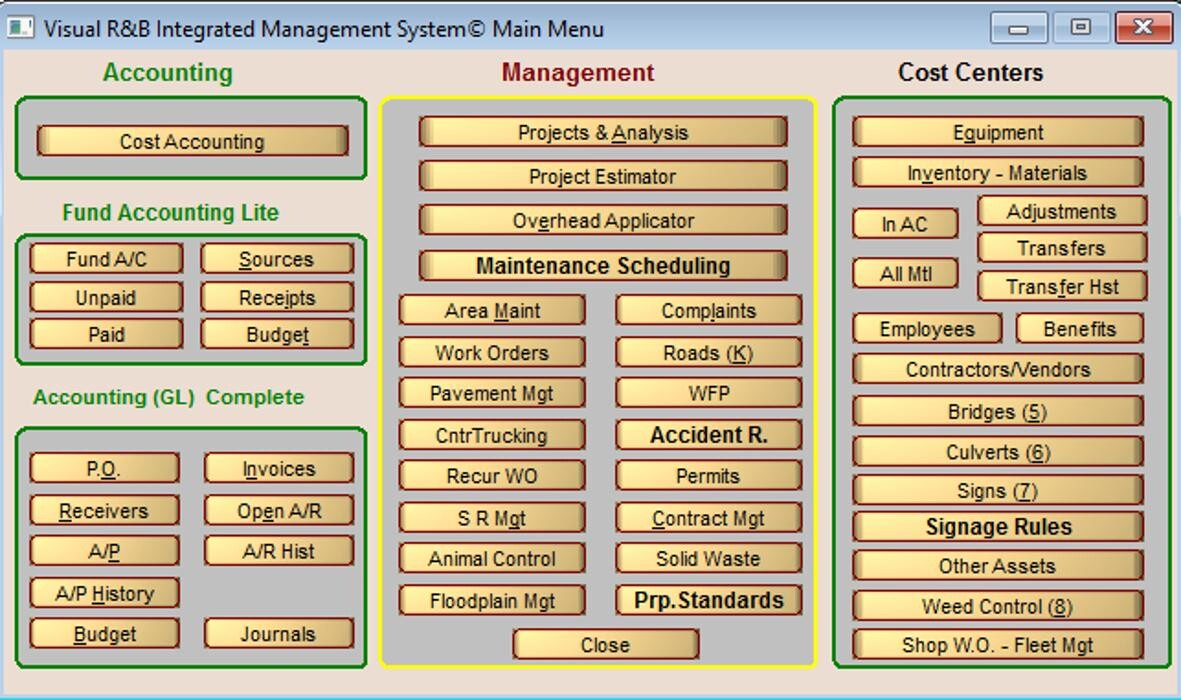
Task: Click the application icon in title bar
Action: click(x=20, y=28)
